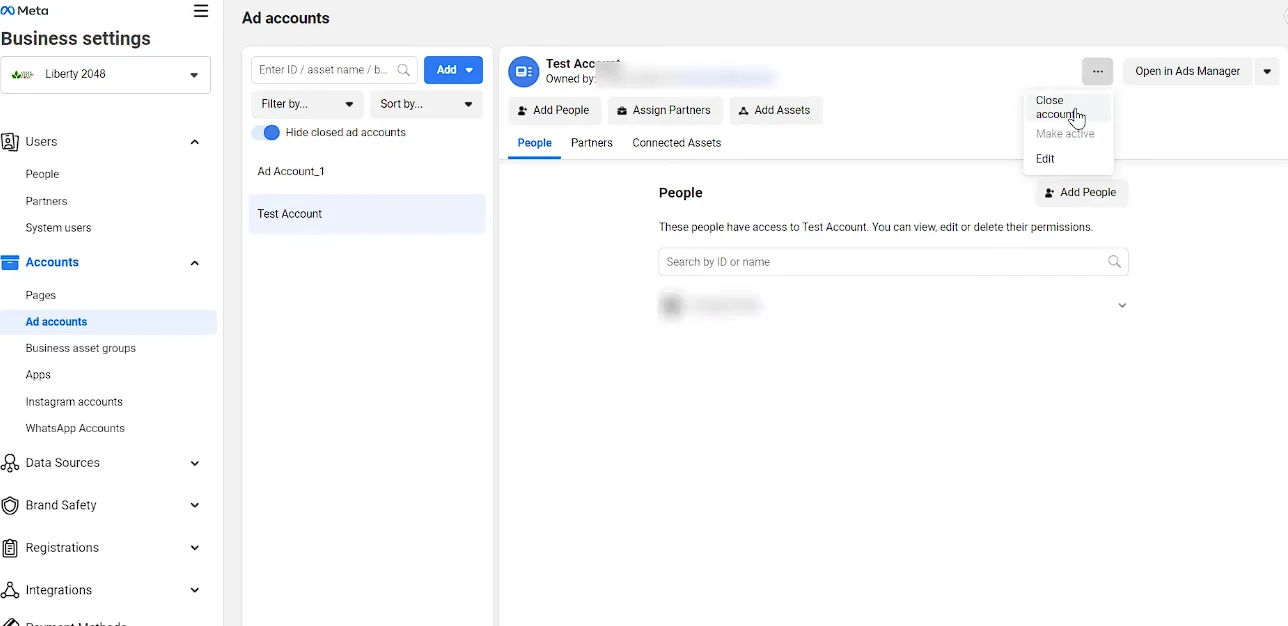Switch to the Connected Assets tab

pos(677,143)
